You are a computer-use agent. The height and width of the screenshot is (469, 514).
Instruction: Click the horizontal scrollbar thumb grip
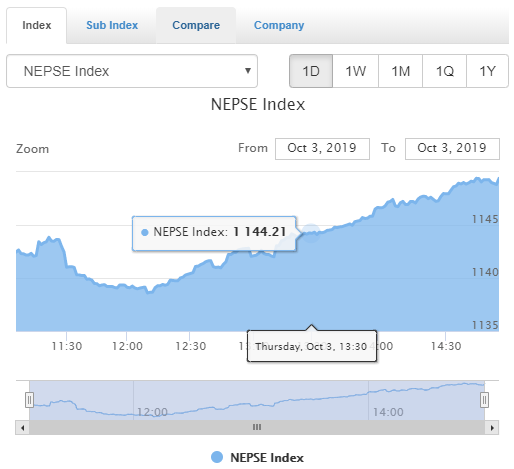point(257,427)
